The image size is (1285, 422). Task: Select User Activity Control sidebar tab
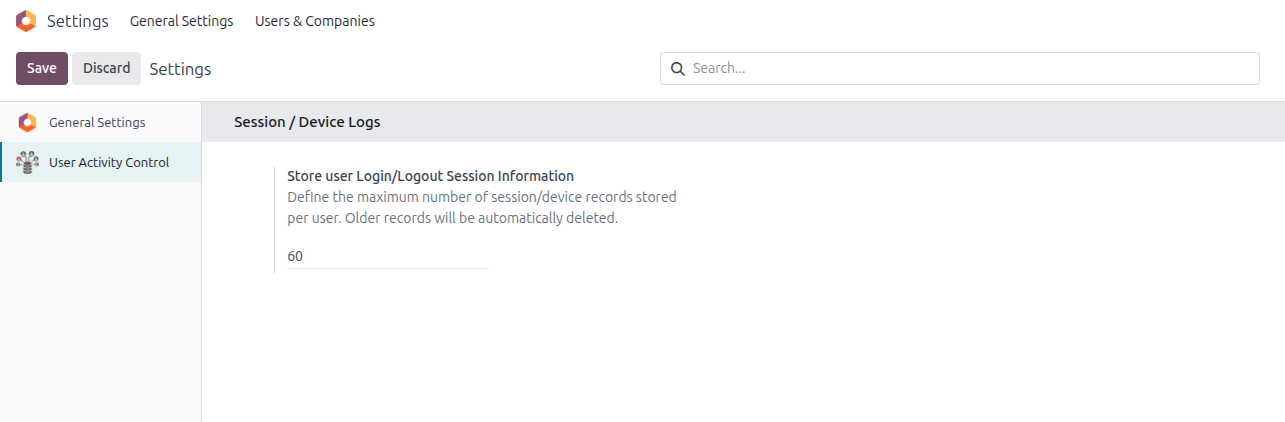[x=109, y=162]
